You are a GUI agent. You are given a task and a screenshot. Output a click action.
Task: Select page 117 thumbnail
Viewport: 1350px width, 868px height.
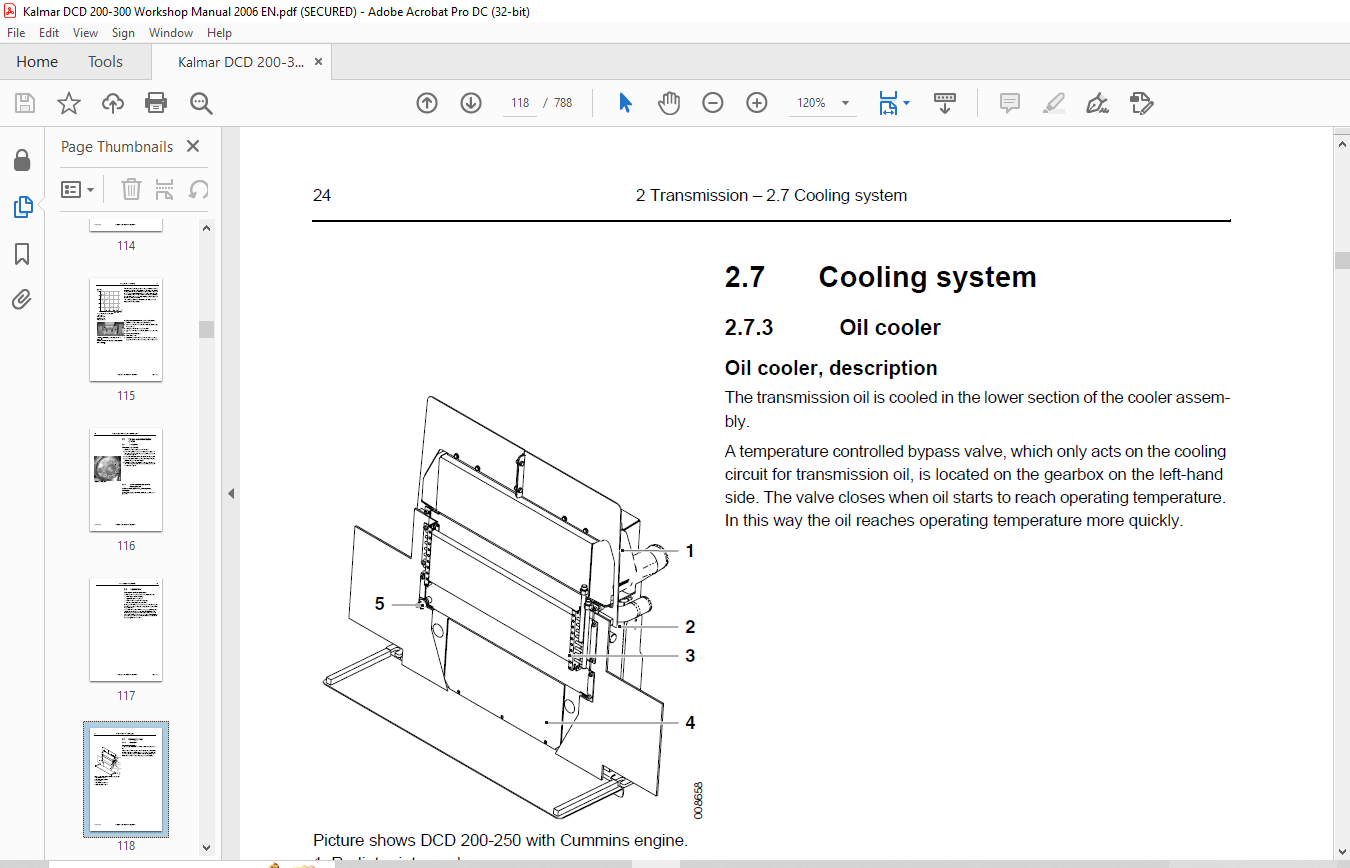pyautogui.click(x=126, y=630)
